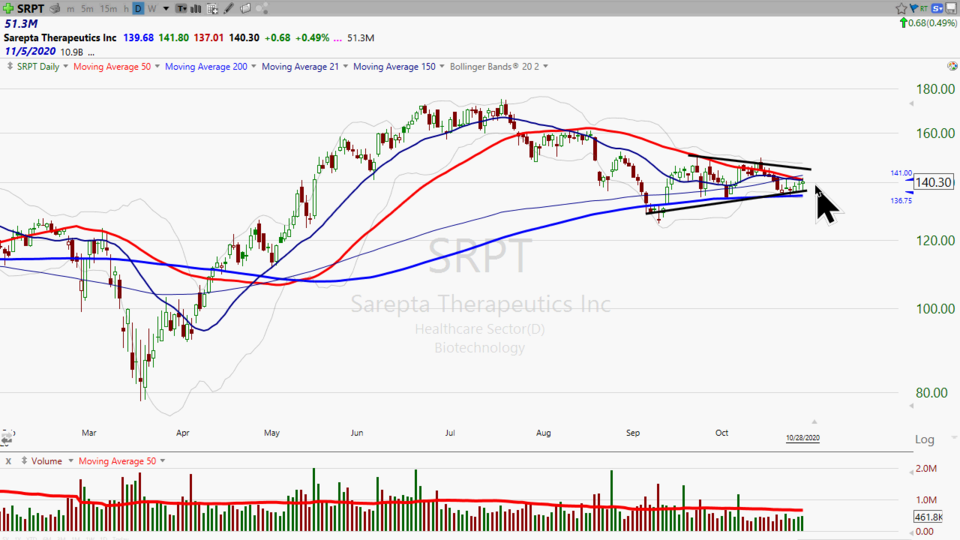Image resolution: width=960 pixels, height=540 pixels.
Task: Click the bold 51.3M volume text
Action: [x=21, y=24]
